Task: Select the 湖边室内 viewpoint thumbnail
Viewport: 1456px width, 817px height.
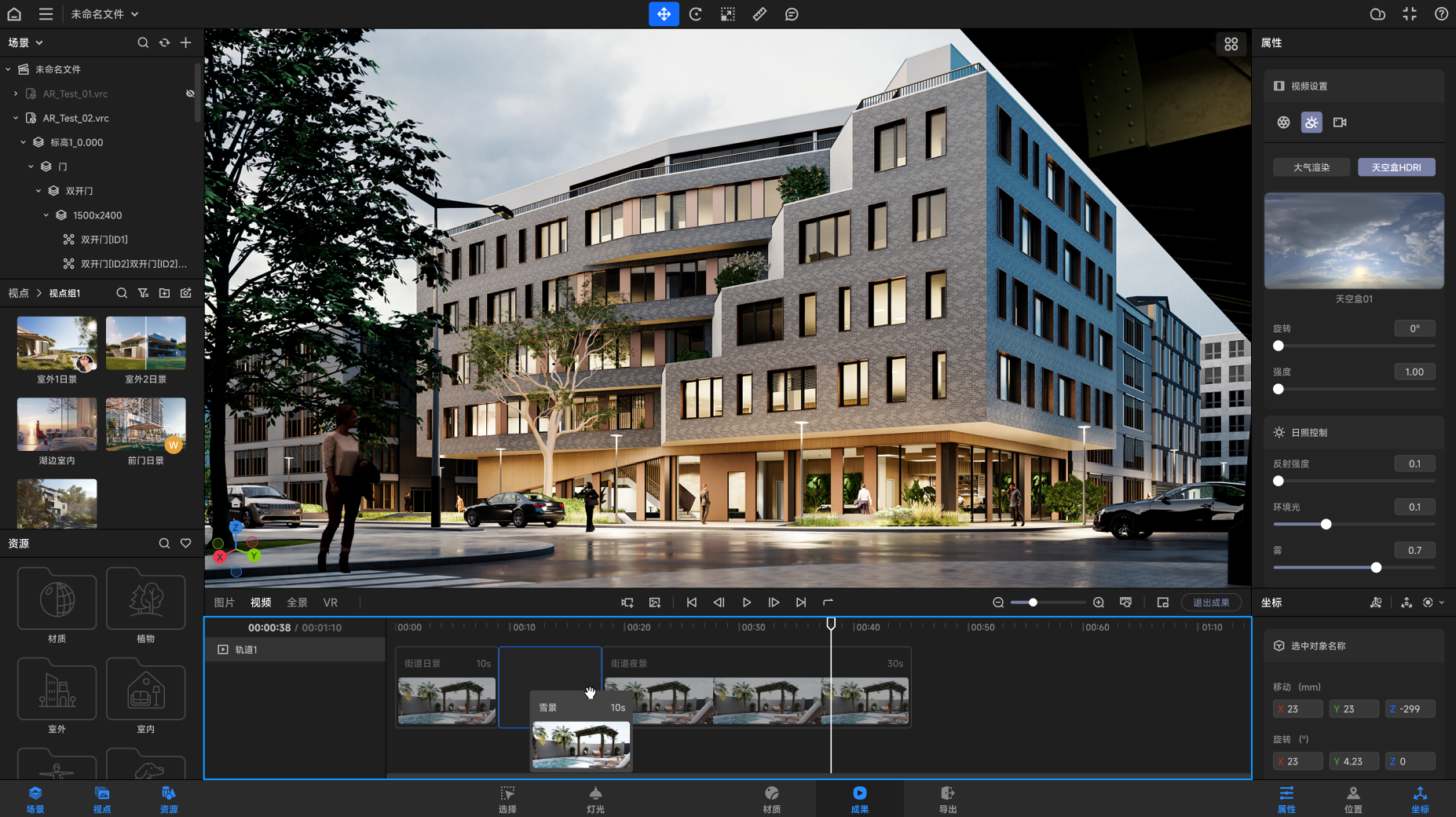Action: (x=57, y=424)
